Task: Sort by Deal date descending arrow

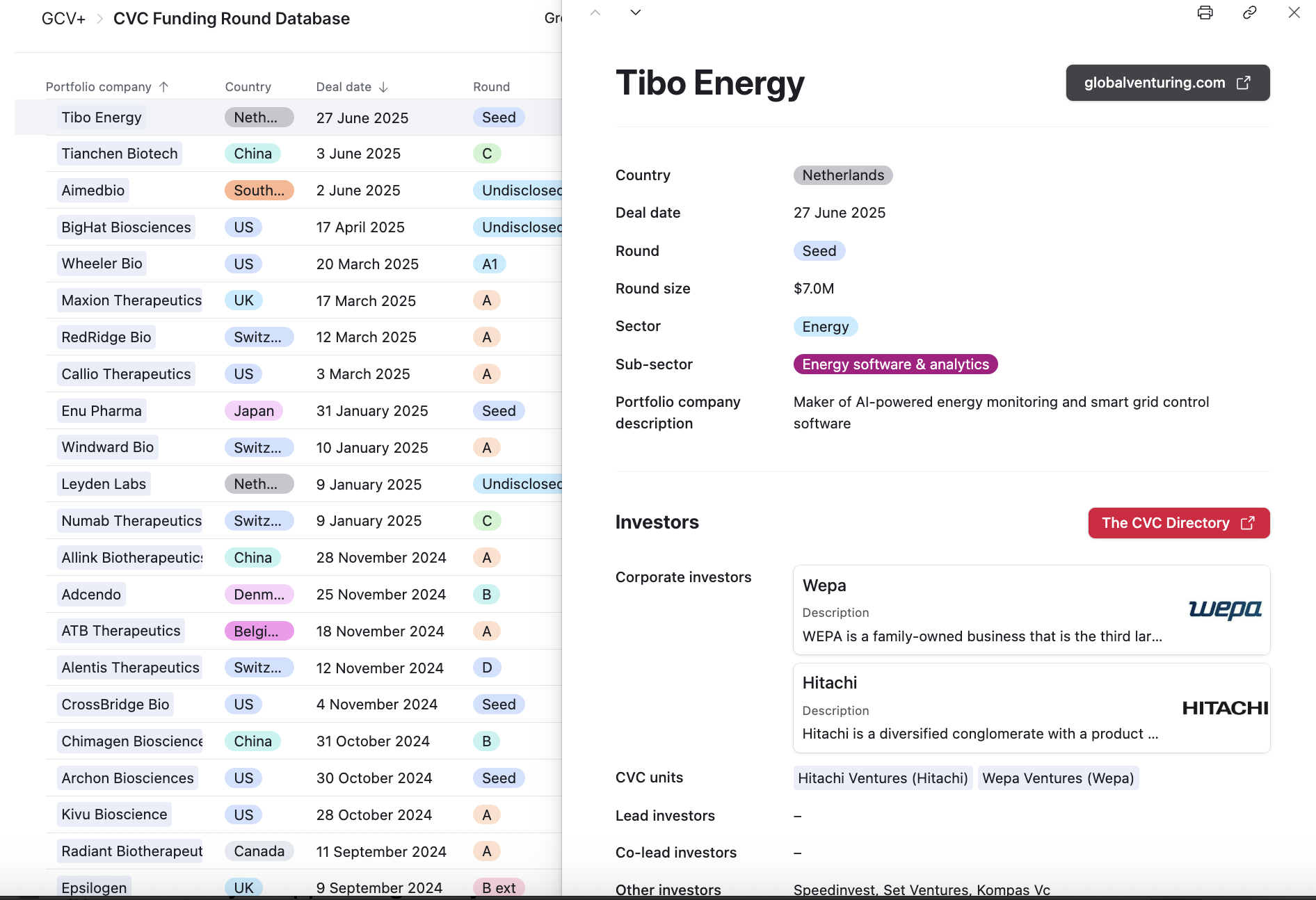Action: 383,87
